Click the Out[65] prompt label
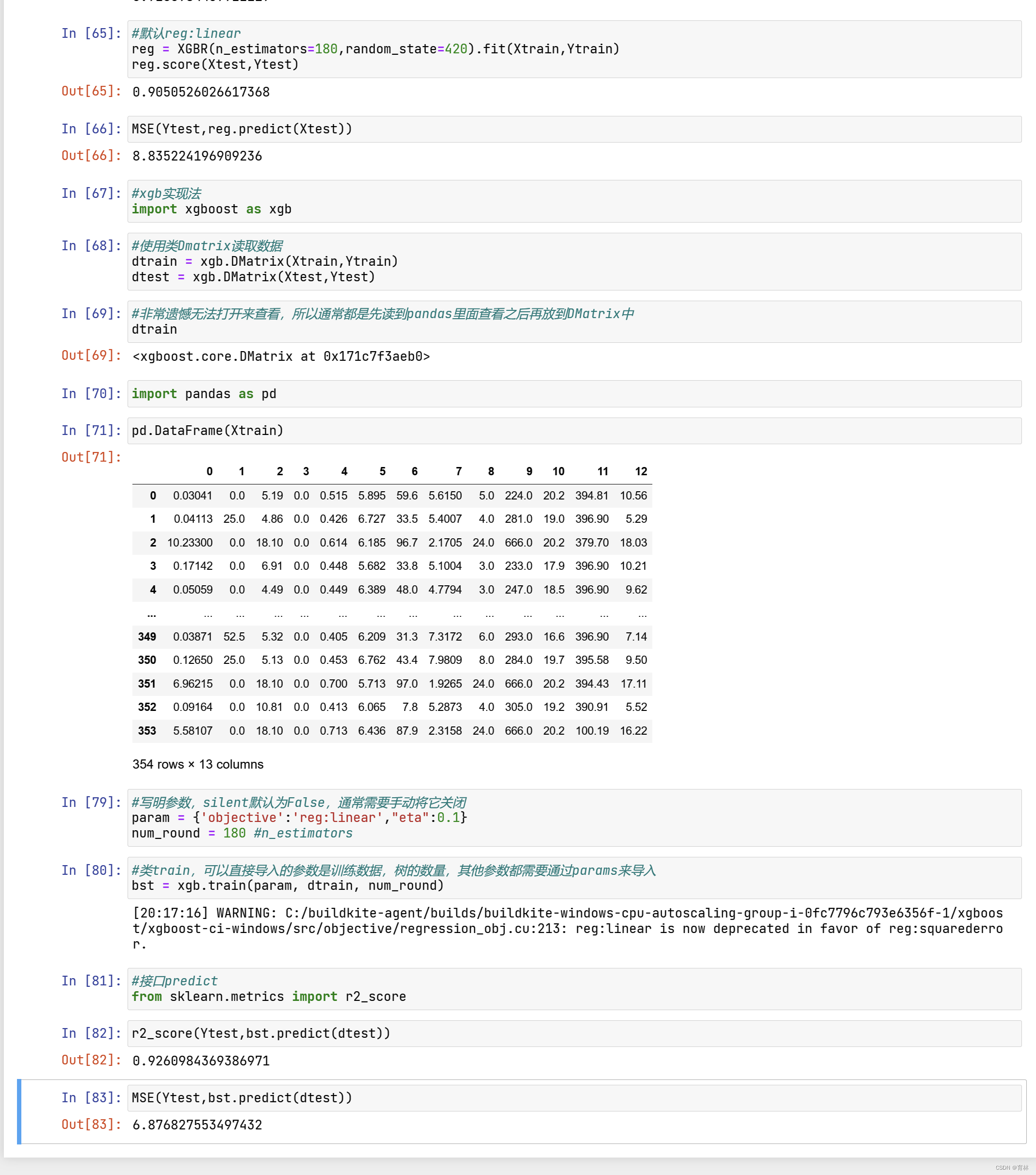This screenshot has width=1036, height=1175. (91, 91)
